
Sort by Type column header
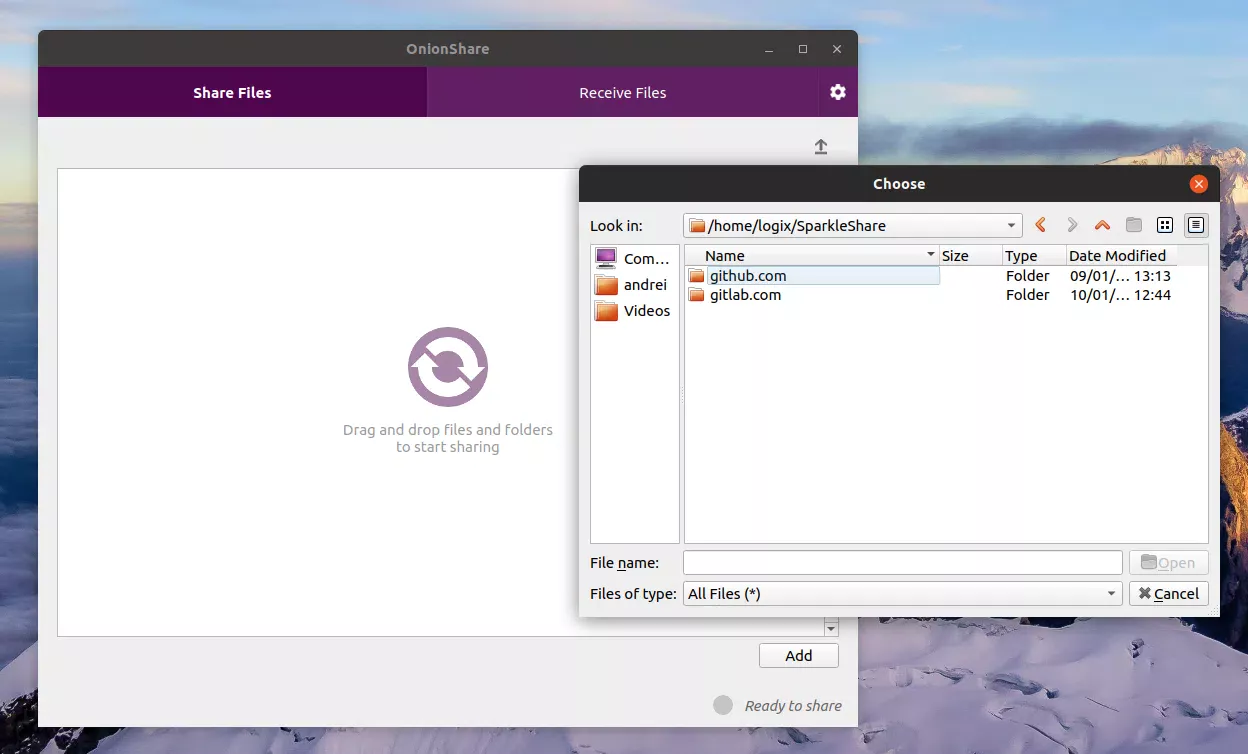click(1033, 256)
